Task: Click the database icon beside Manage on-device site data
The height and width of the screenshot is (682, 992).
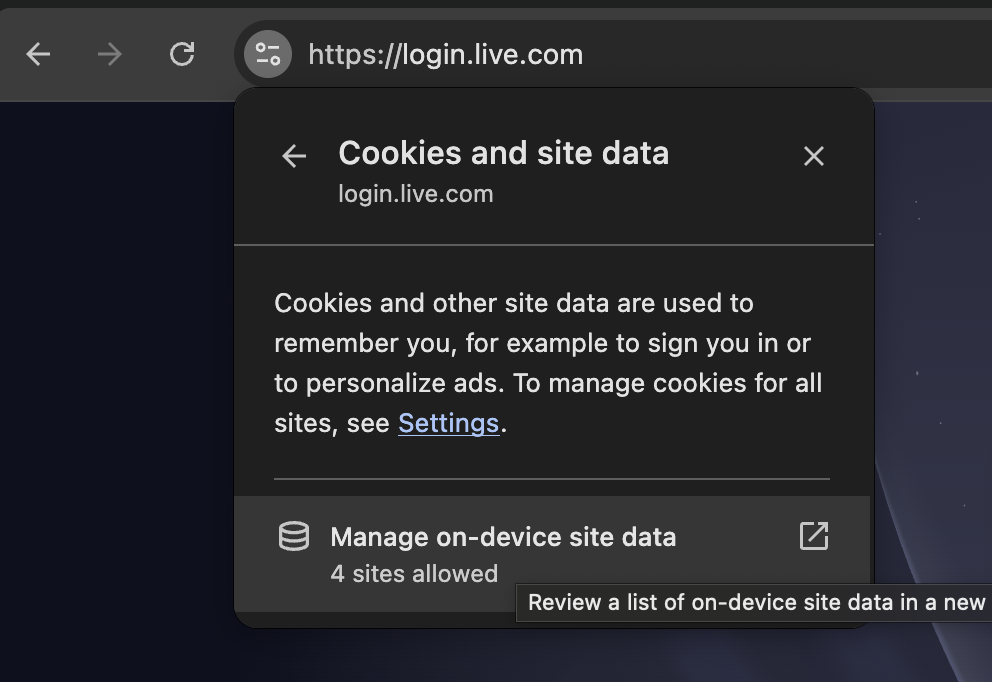Action: click(293, 537)
